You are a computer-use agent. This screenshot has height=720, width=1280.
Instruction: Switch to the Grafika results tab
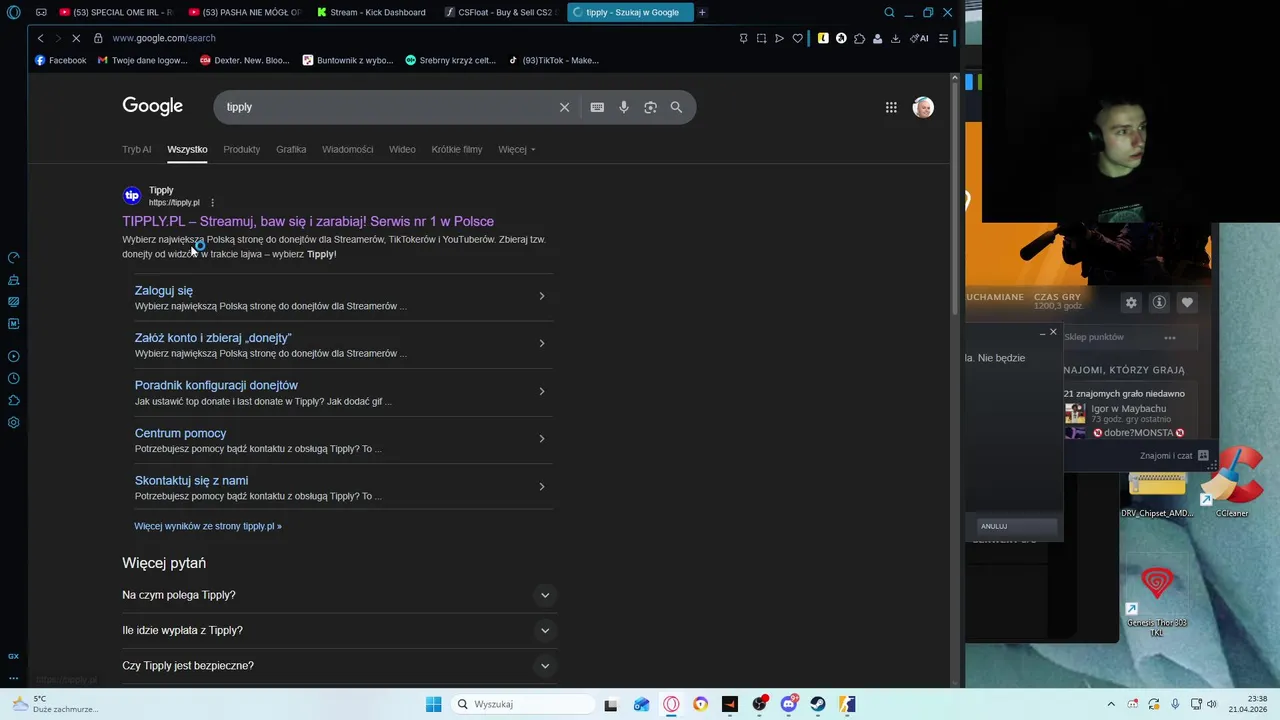pos(291,149)
